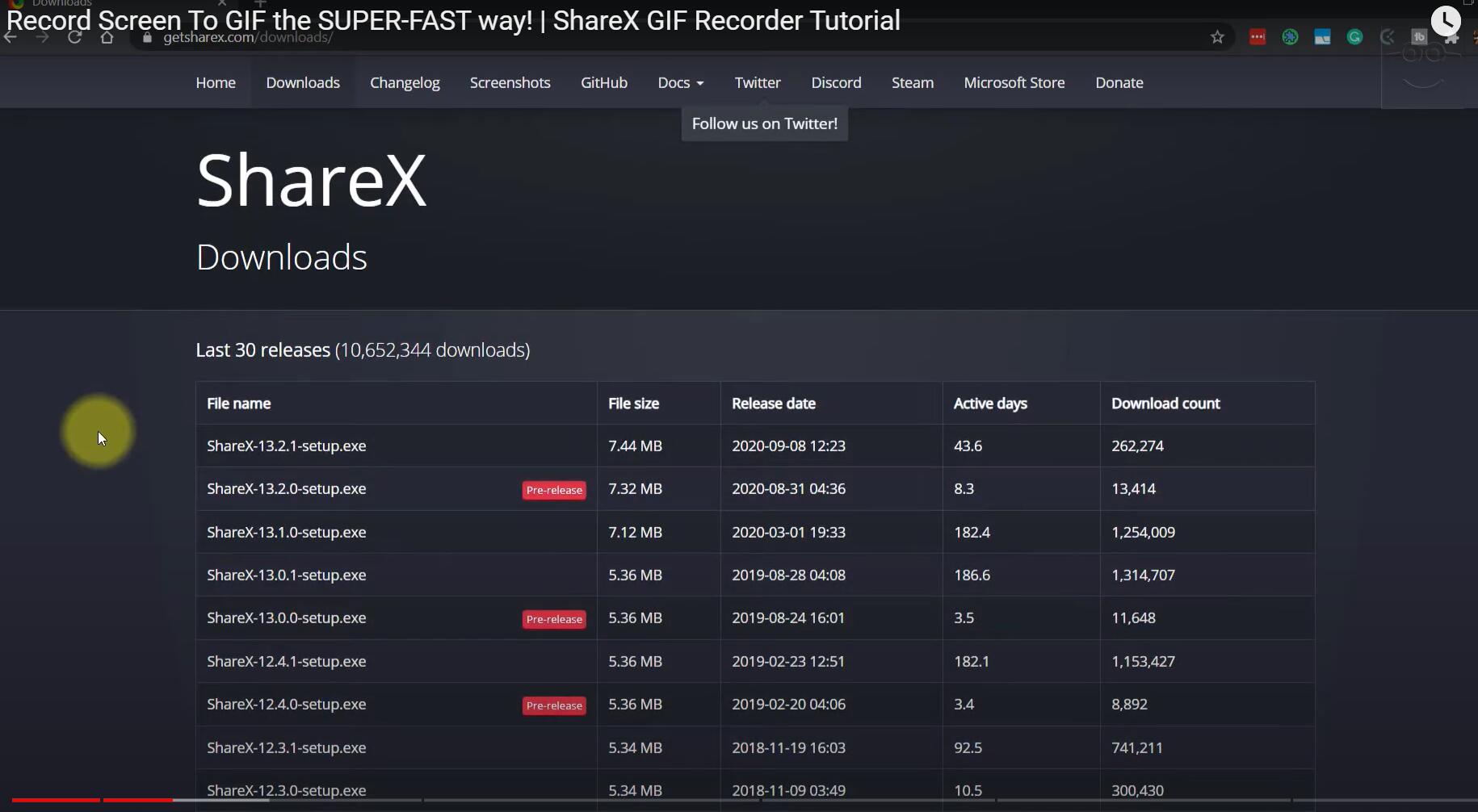Click download count 262,274
1478x812 pixels.
coord(1137,446)
